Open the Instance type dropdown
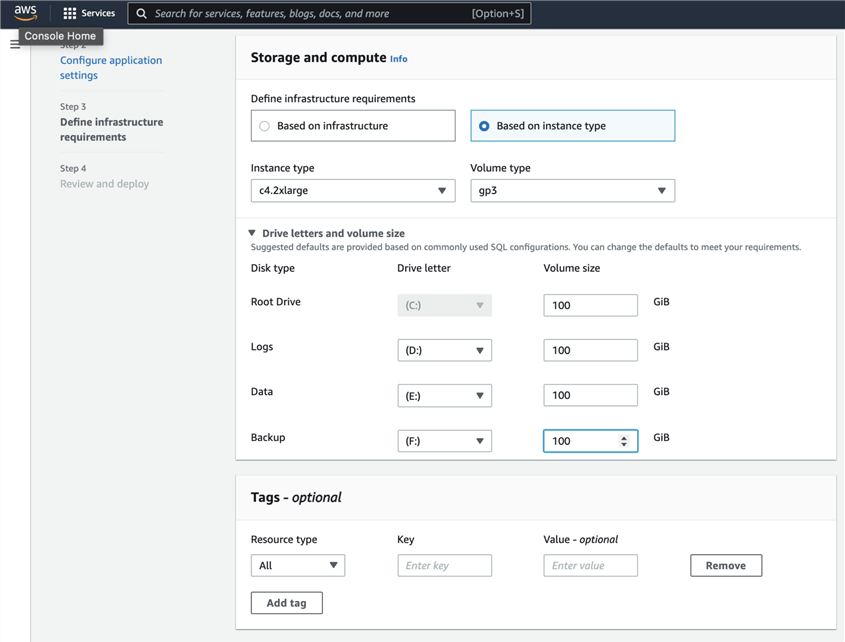 [x=352, y=191]
